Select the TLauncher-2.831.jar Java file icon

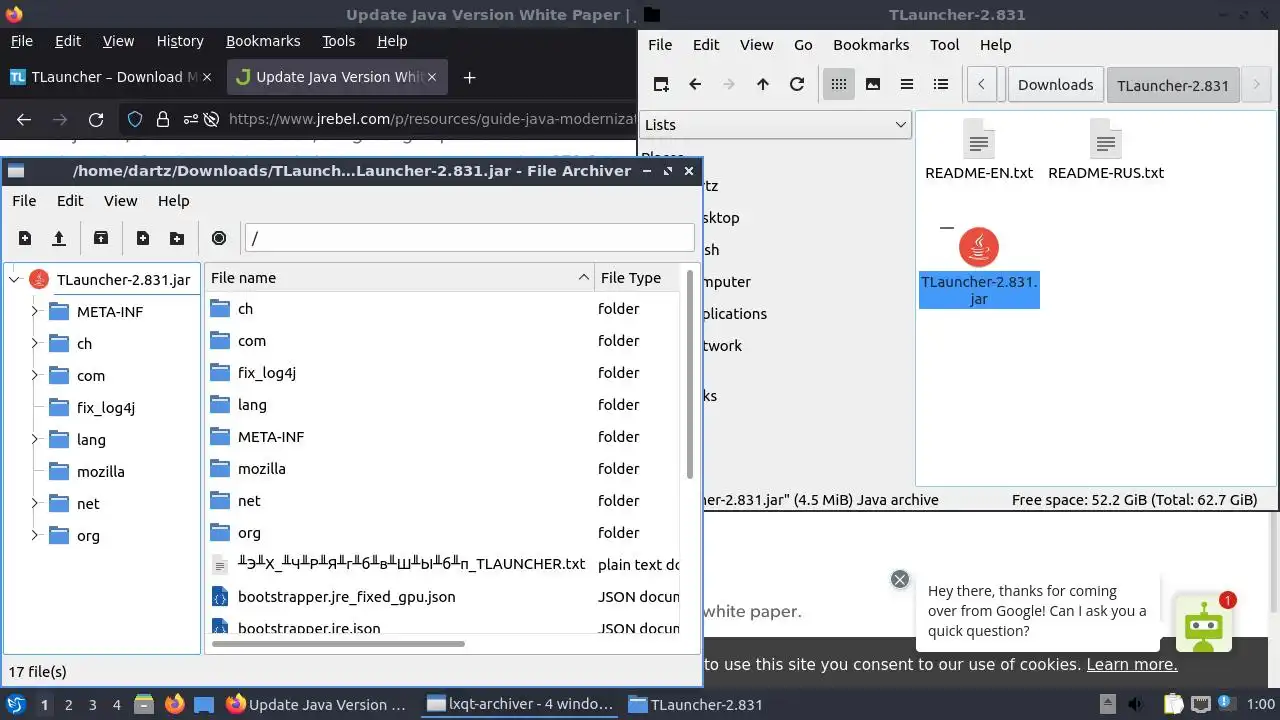[x=979, y=247]
